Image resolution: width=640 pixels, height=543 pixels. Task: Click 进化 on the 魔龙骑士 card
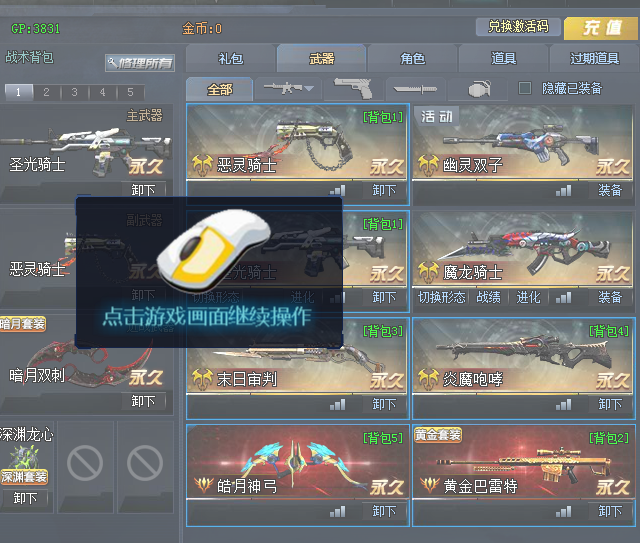click(529, 297)
